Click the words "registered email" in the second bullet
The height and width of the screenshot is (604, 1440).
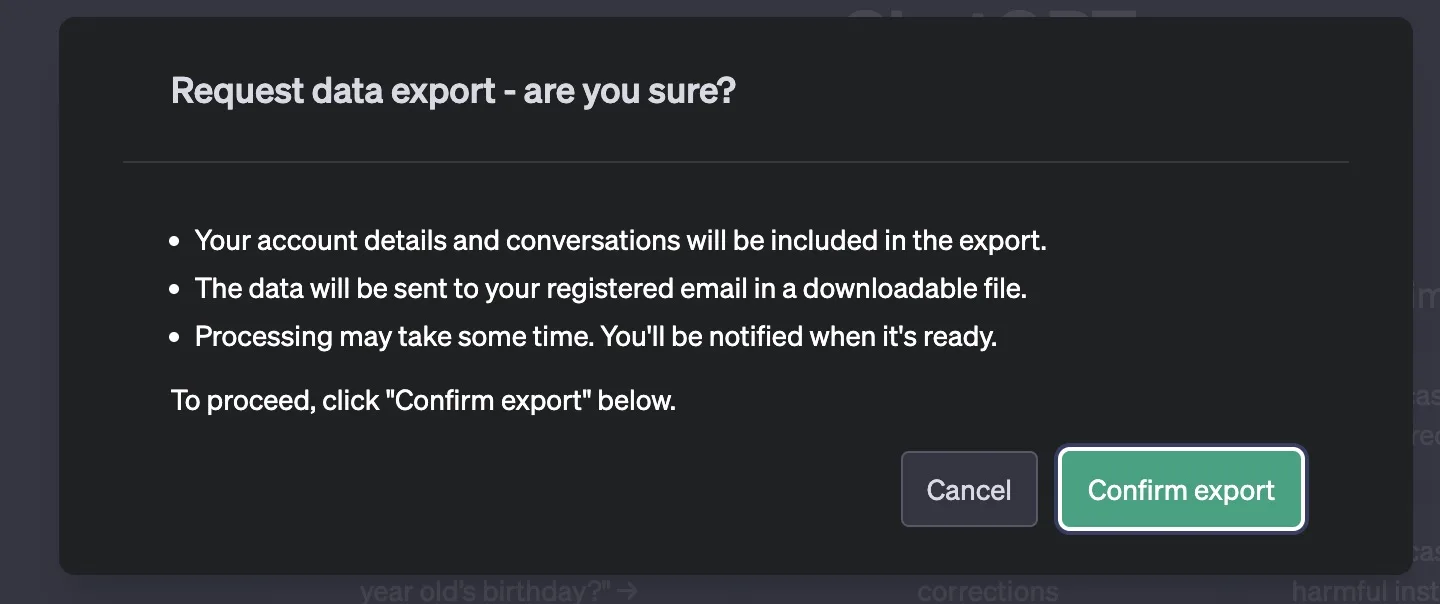(657, 289)
